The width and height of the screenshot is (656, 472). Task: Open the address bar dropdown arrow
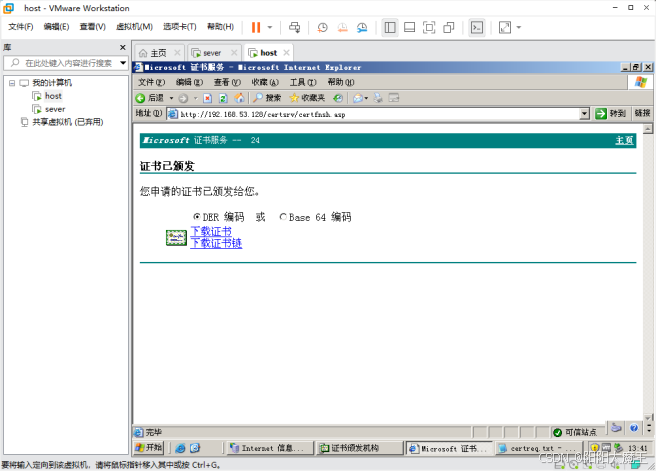584,114
